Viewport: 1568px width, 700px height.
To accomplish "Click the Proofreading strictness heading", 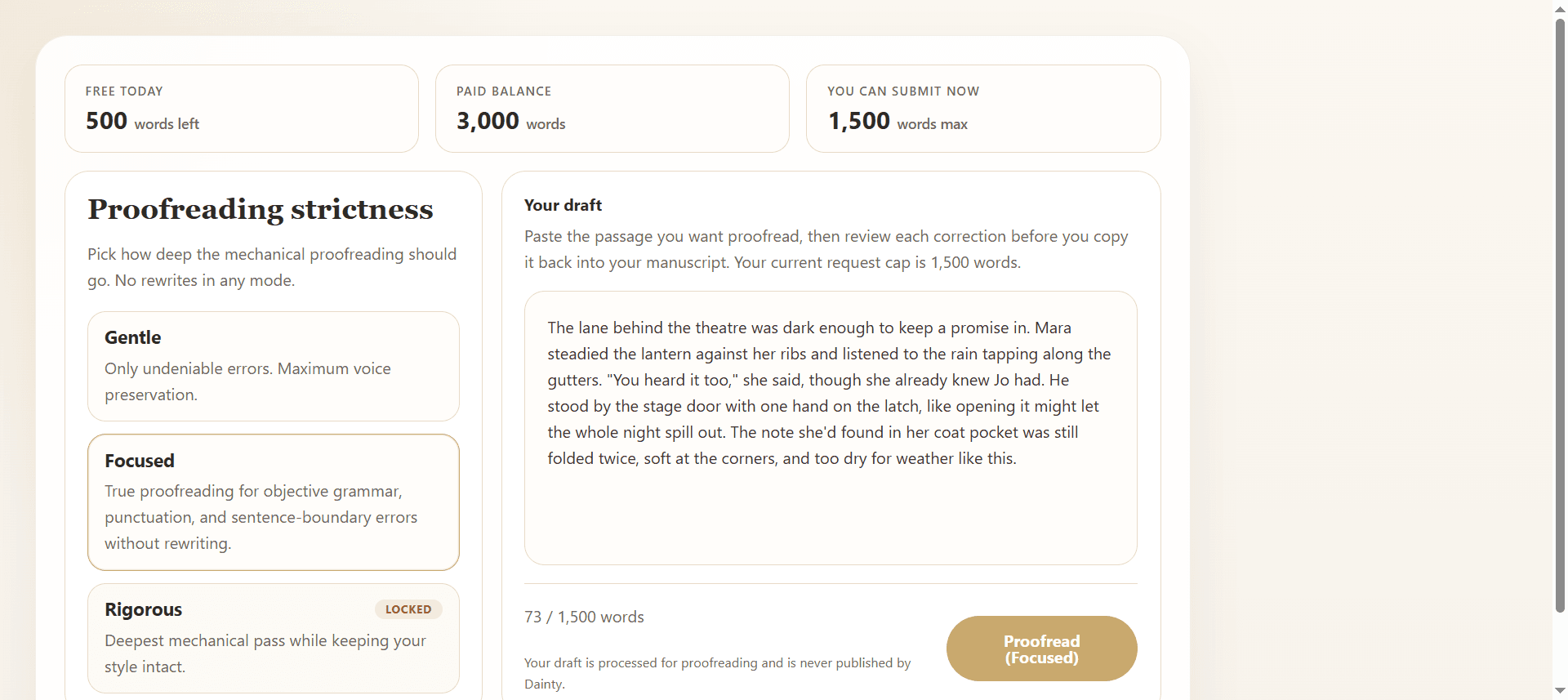I will pos(261,209).
